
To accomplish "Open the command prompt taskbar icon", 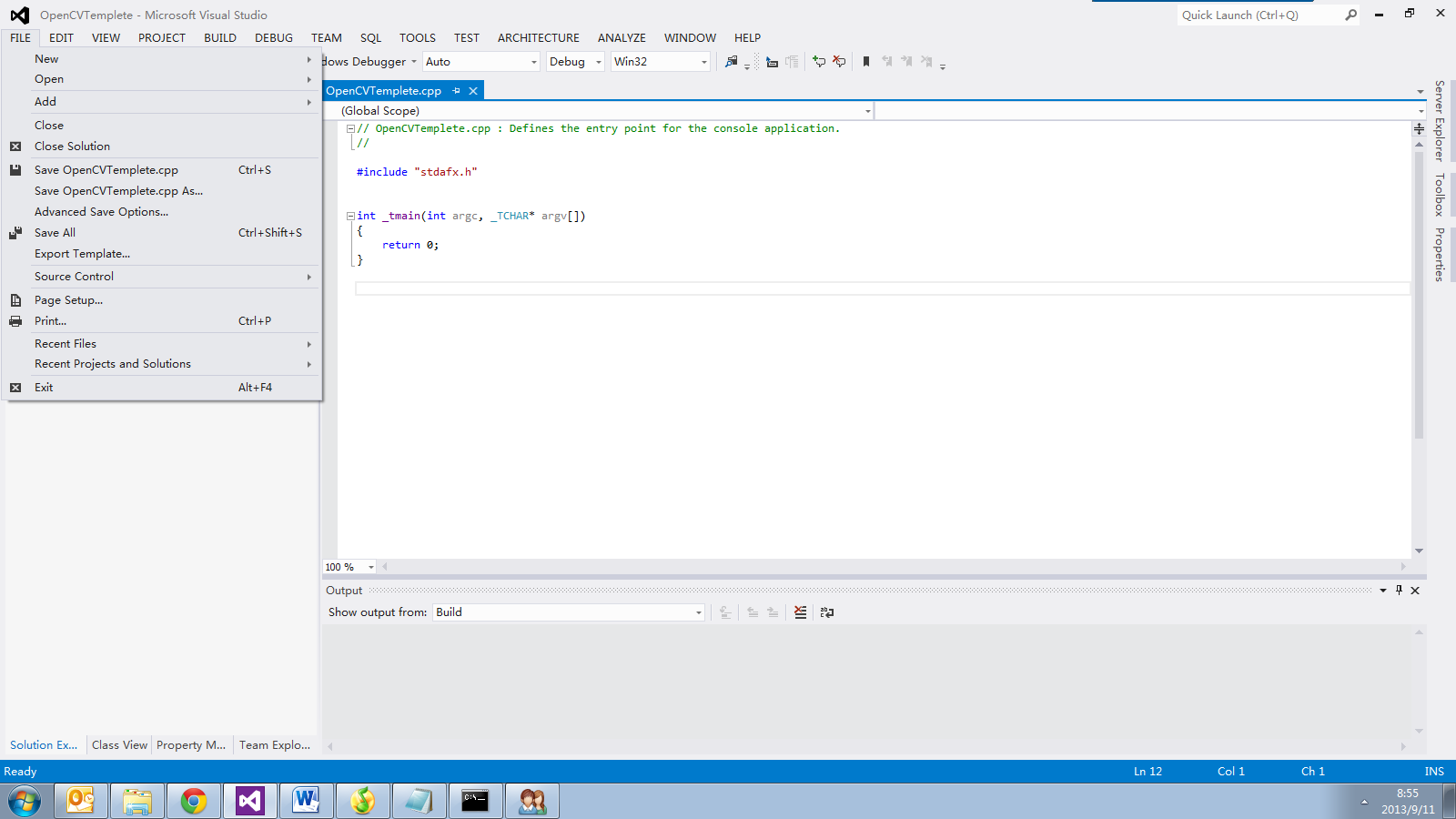I will pos(476,801).
